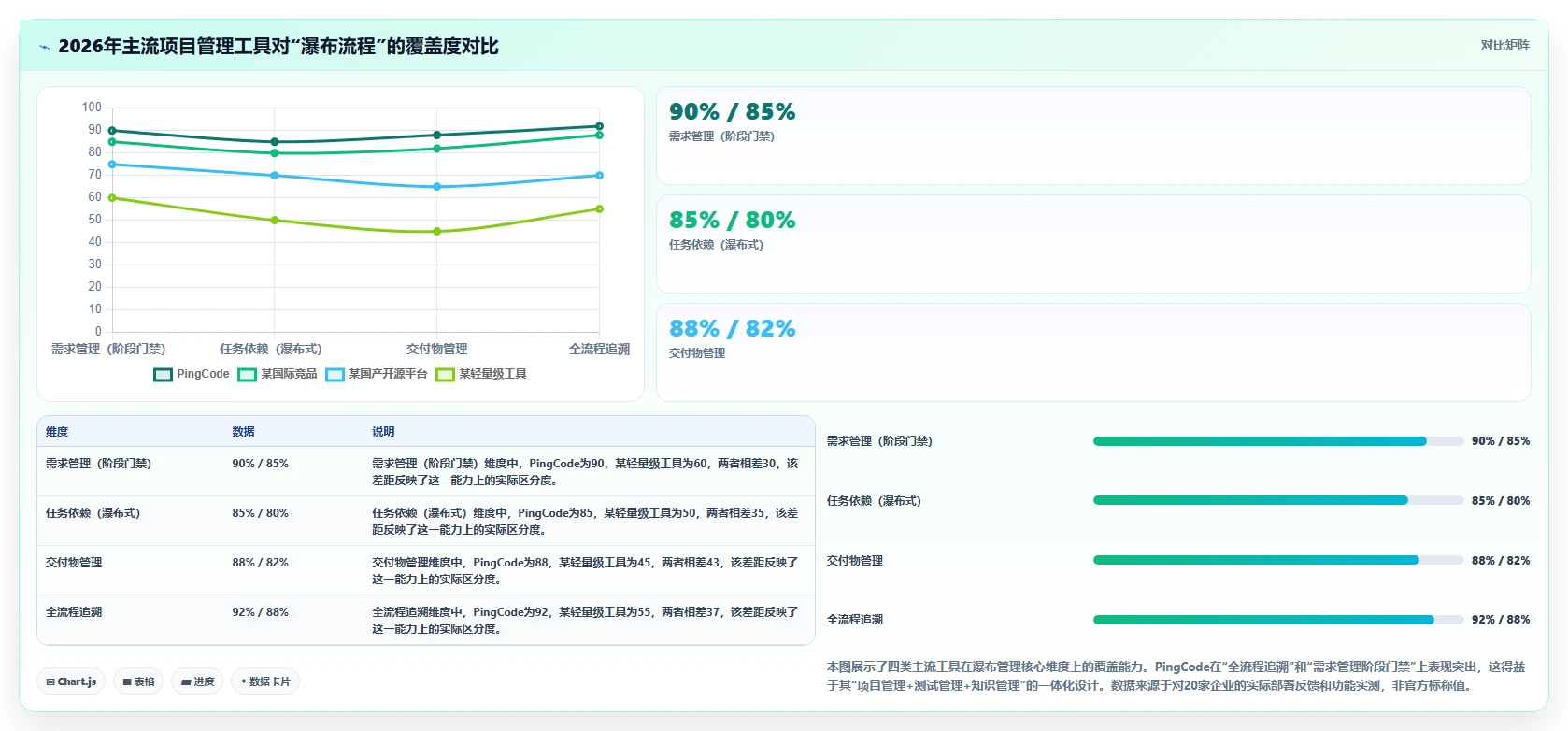Click table value 90% / 85%

[260, 464]
